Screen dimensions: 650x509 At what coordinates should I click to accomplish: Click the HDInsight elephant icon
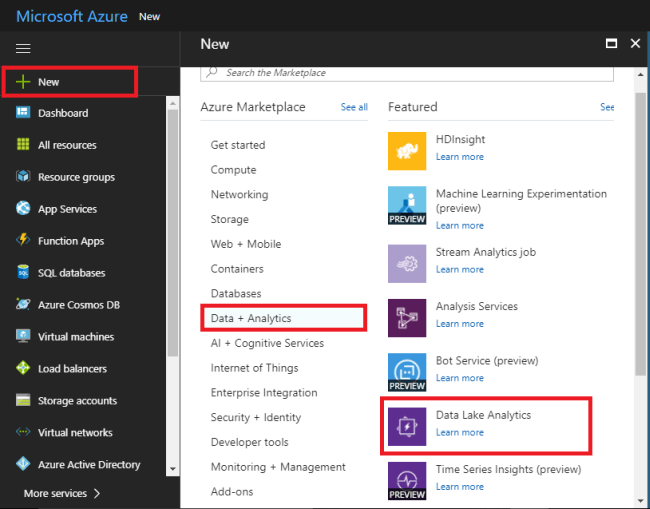coord(407,151)
